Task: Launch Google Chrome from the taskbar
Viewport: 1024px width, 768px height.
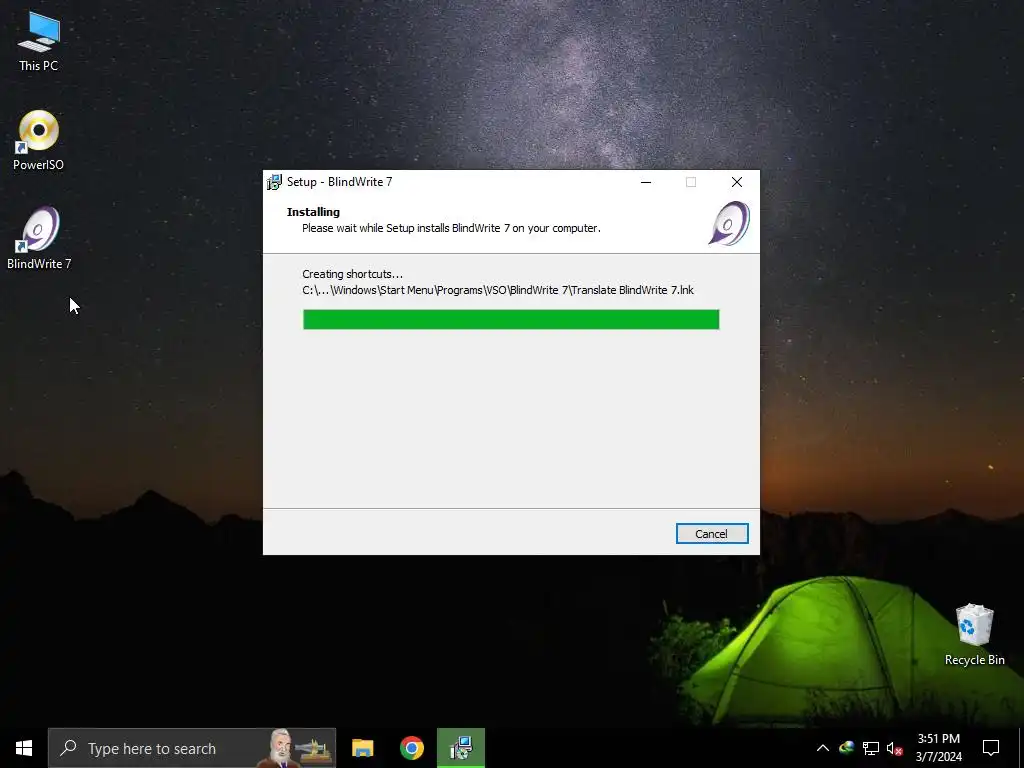Action: coord(411,748)
